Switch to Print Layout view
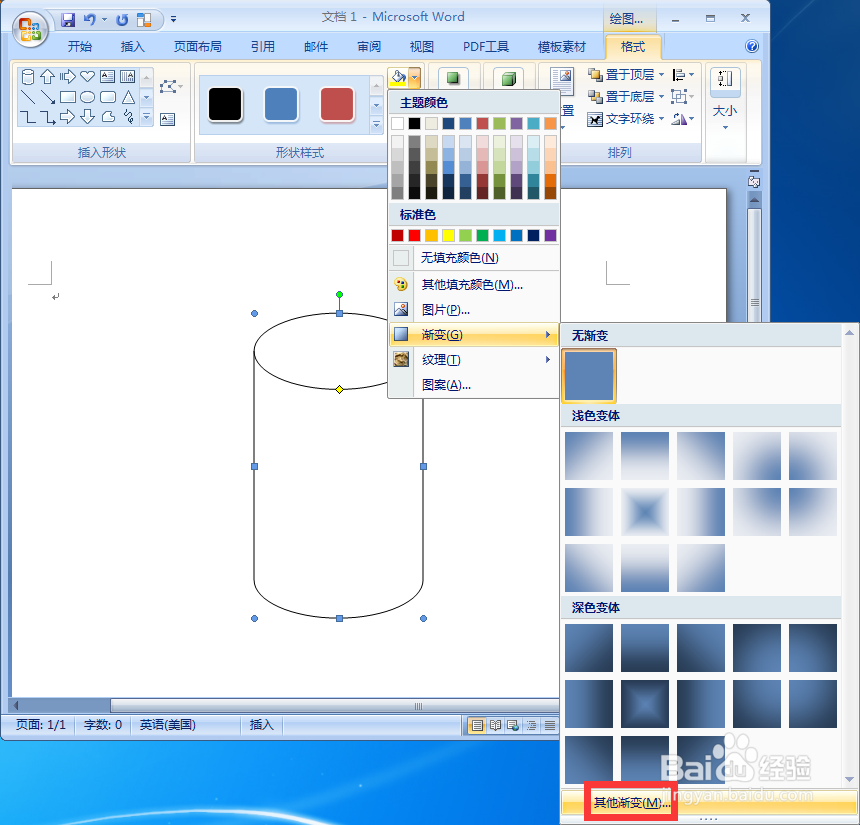Screen dimensions: 860x825 click(477, 725)
